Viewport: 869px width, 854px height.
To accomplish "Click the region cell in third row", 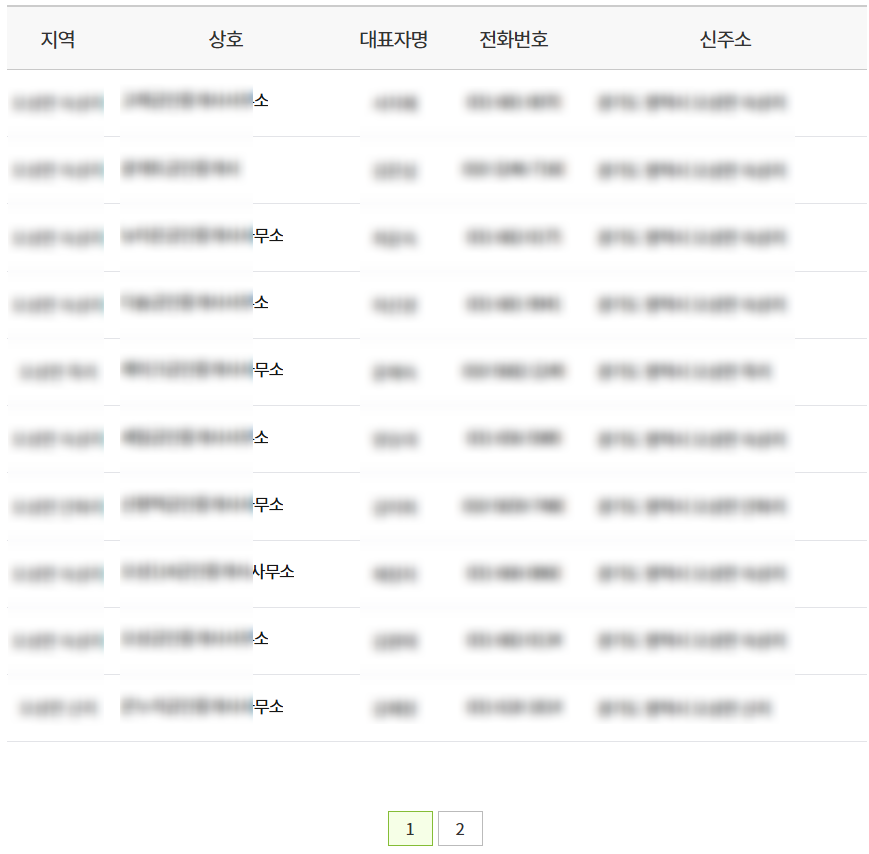I will click(x=57, y=238).
